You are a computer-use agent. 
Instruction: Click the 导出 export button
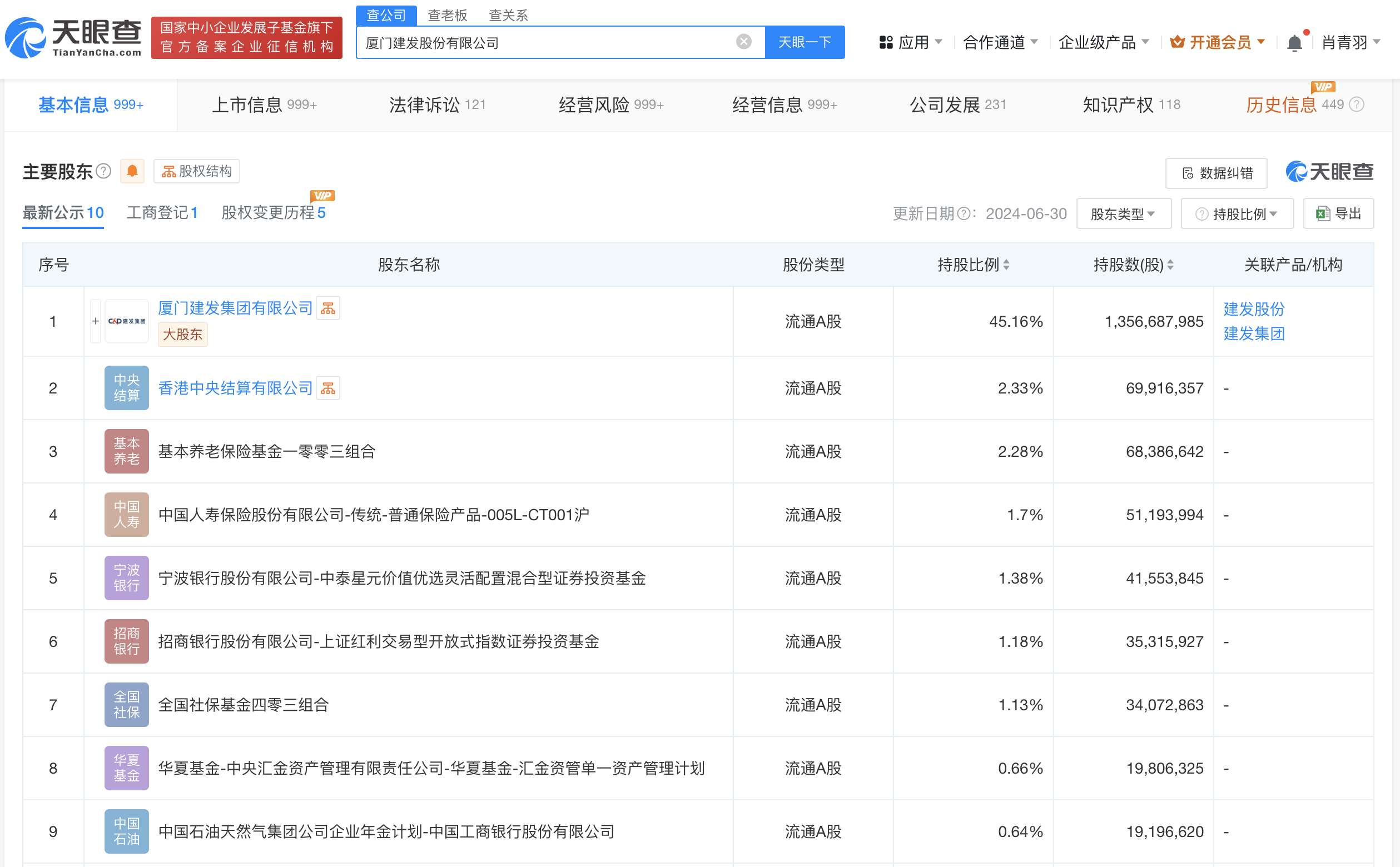pyautogui.click(x=1338, y=214)
